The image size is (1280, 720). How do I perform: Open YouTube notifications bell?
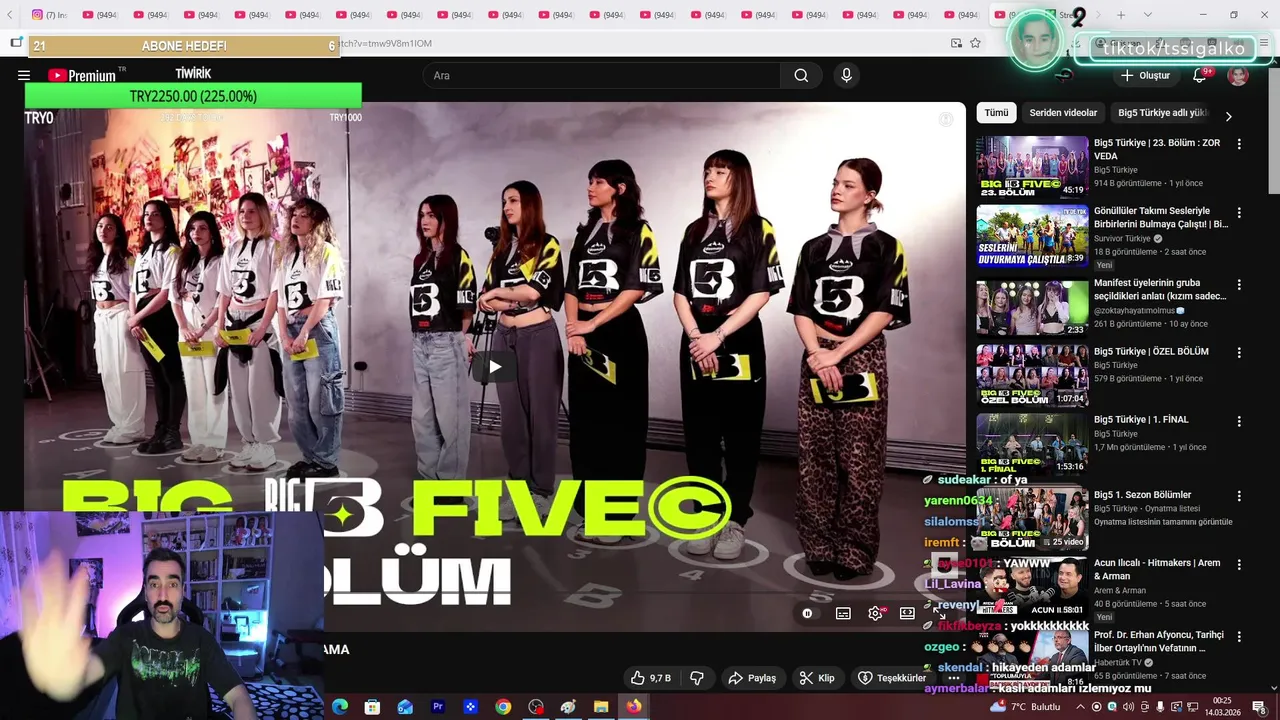(1200, 75)
